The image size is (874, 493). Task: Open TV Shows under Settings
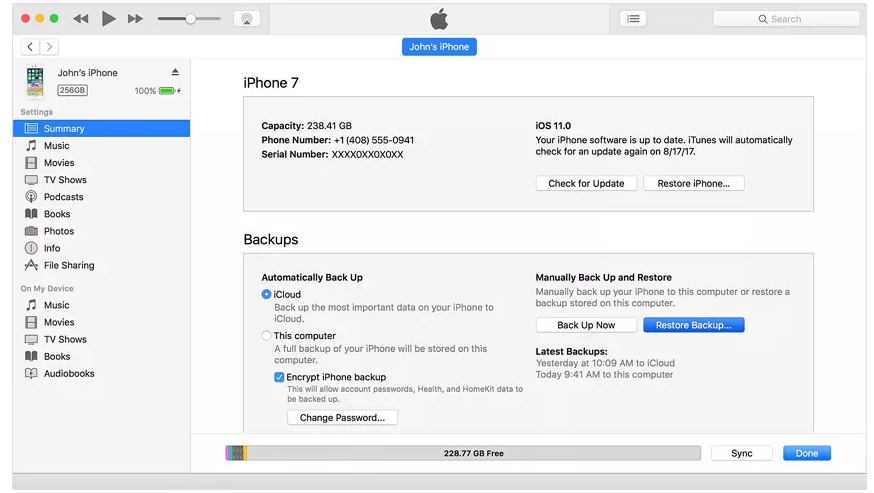point(101,180)
